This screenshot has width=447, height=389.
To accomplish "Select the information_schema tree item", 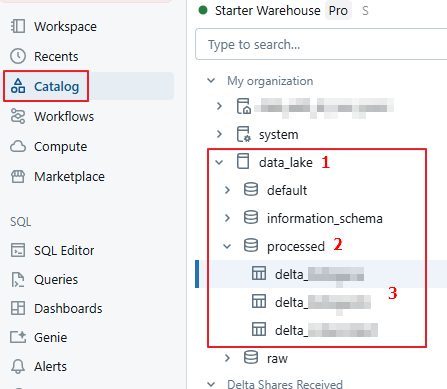I will [x=324, y=218].
